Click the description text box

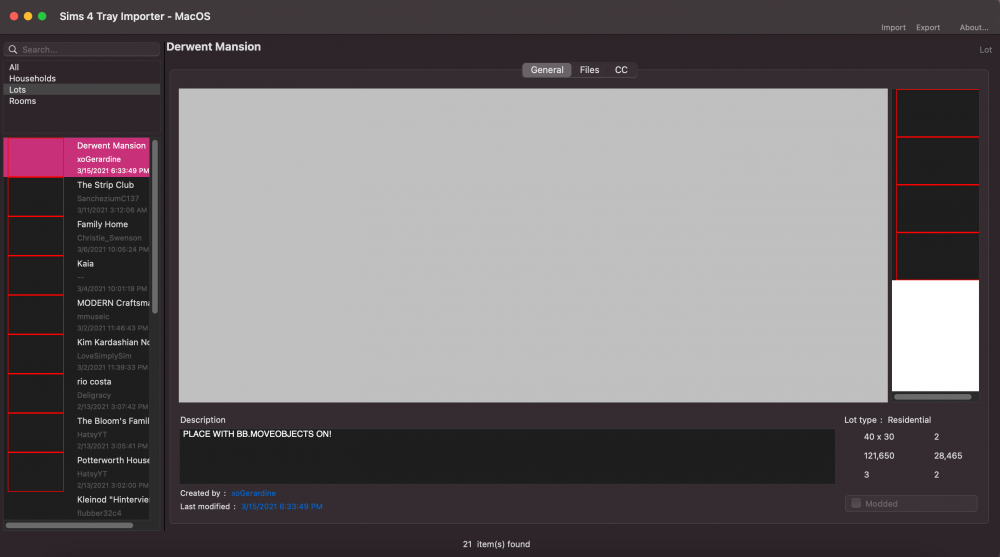(x=507, y=456)
